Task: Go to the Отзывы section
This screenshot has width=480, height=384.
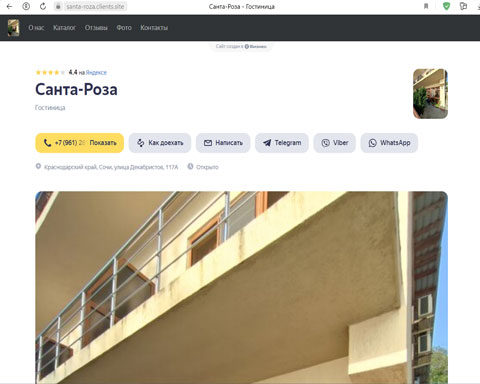Action: click(x=96, y=28)
